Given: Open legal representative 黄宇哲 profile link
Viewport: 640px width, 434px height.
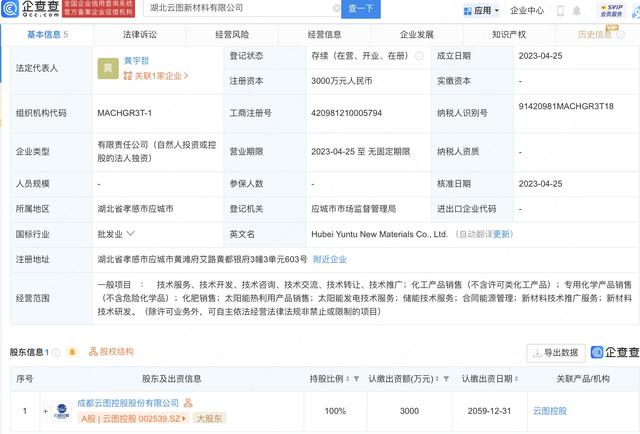Looking at the screenshot, I should (136, 60).
